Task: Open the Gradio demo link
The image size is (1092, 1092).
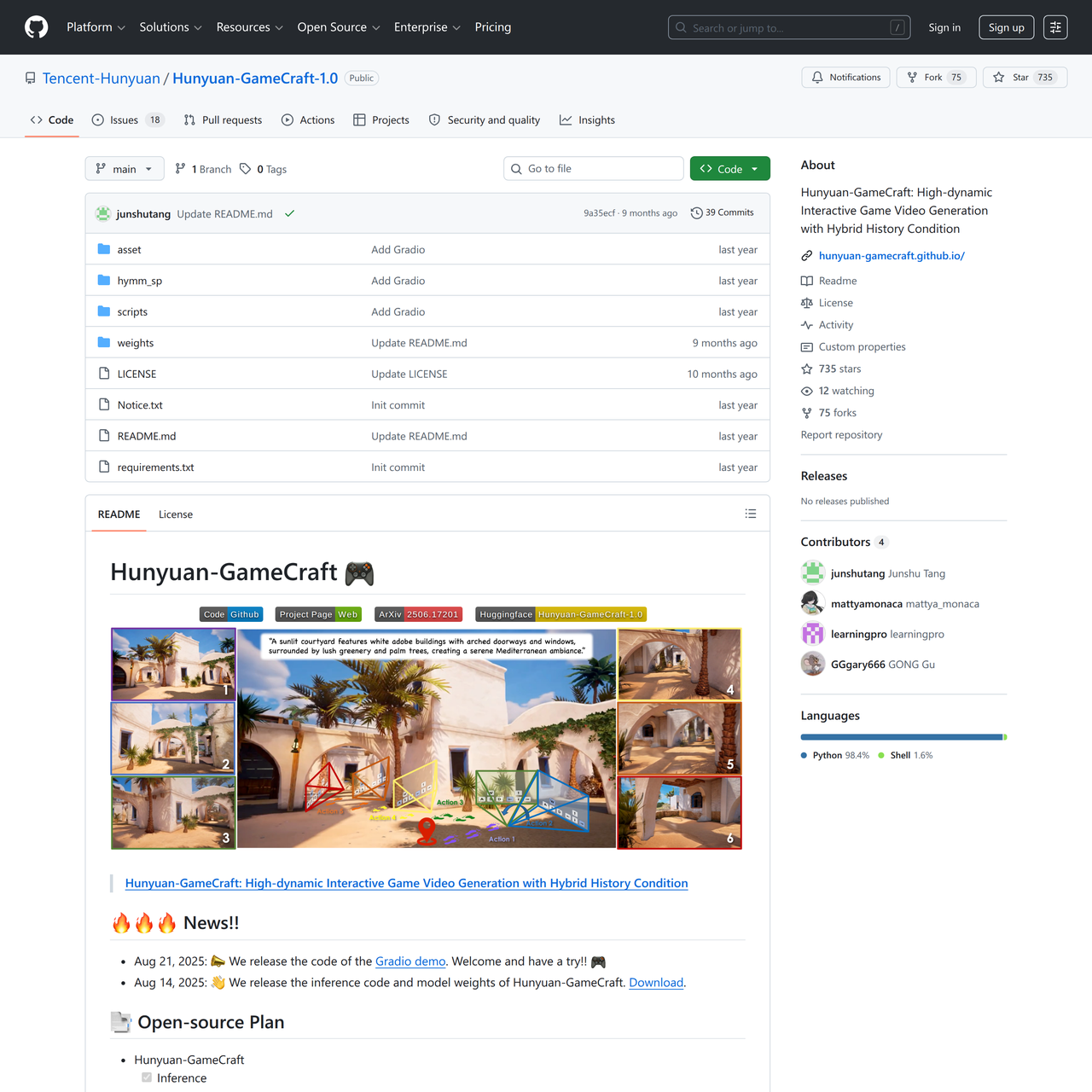Action: coord(410,961)
